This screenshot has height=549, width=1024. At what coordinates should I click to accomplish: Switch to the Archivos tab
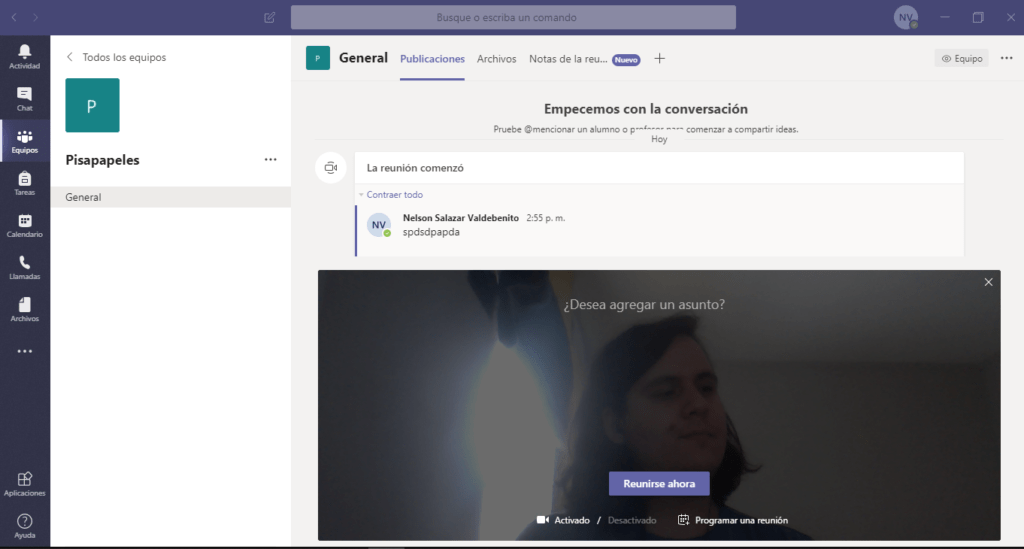coord(496,59)
